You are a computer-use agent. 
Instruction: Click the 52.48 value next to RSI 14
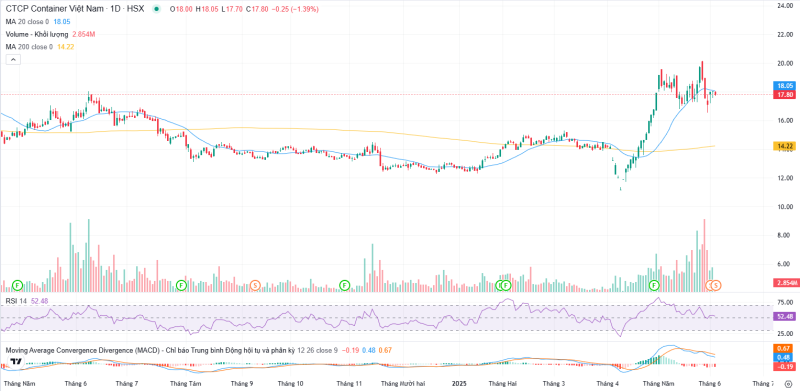coord(39,301)
